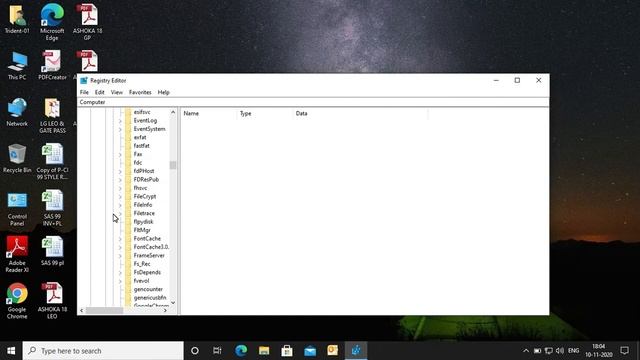Select the SAS 99 pl spreadsheet icon
Image resolution: width=640 pixels, height=360 pixels.
tap(52, 251)
